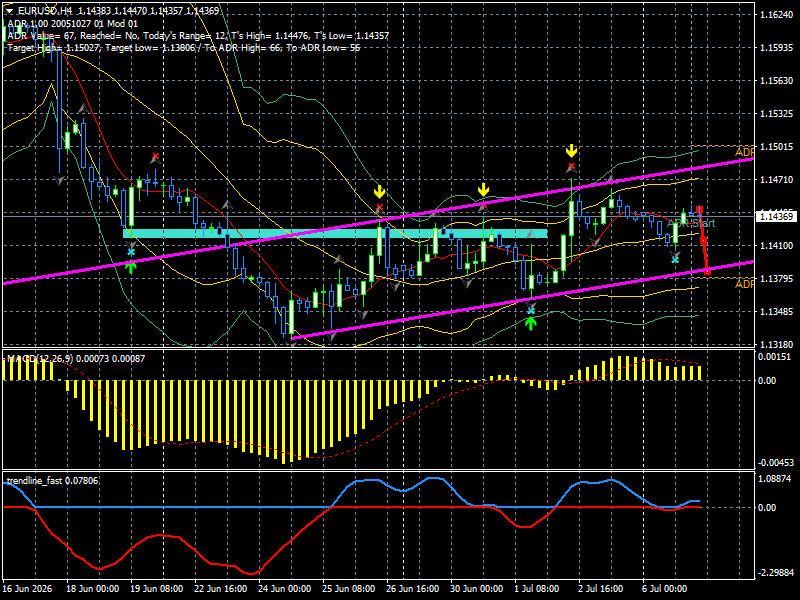Click the rightmost yellow down arrow signal
This screenshot has height=600, width=800.
571,151
